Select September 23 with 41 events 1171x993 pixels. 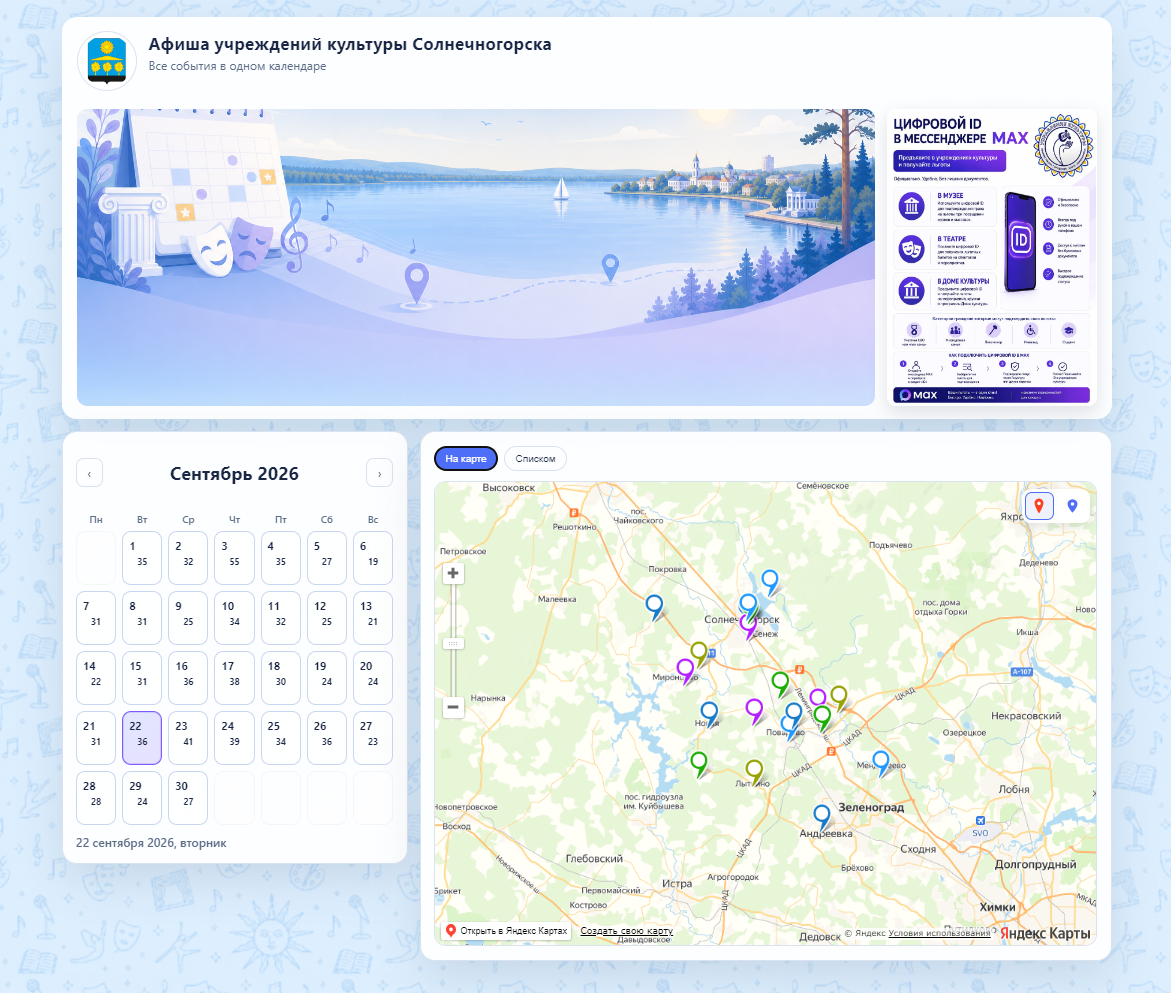coord(188,738)
